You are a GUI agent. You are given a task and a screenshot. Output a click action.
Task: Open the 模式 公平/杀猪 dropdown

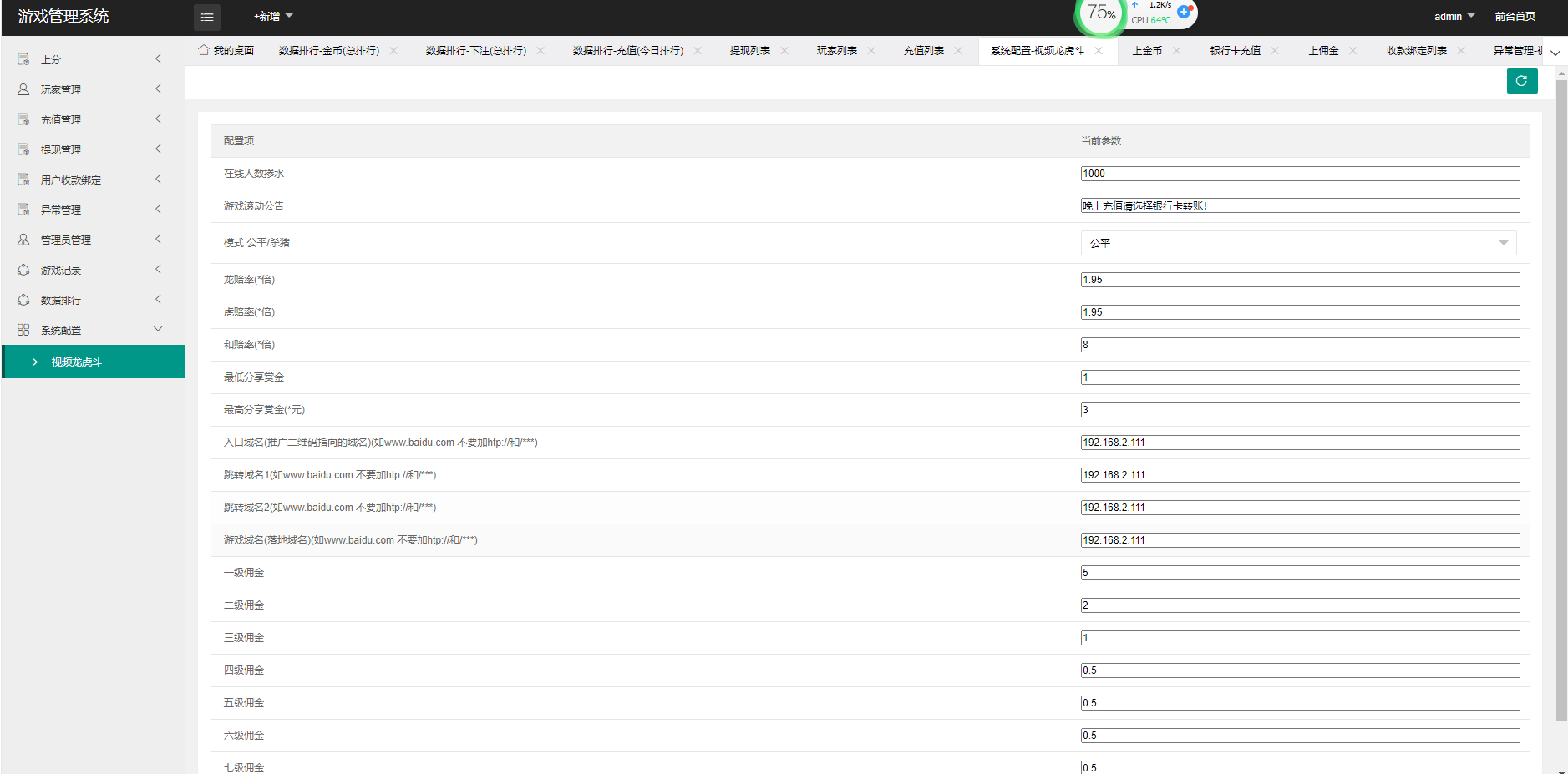pyautogui.click(x=1298, y=243)
